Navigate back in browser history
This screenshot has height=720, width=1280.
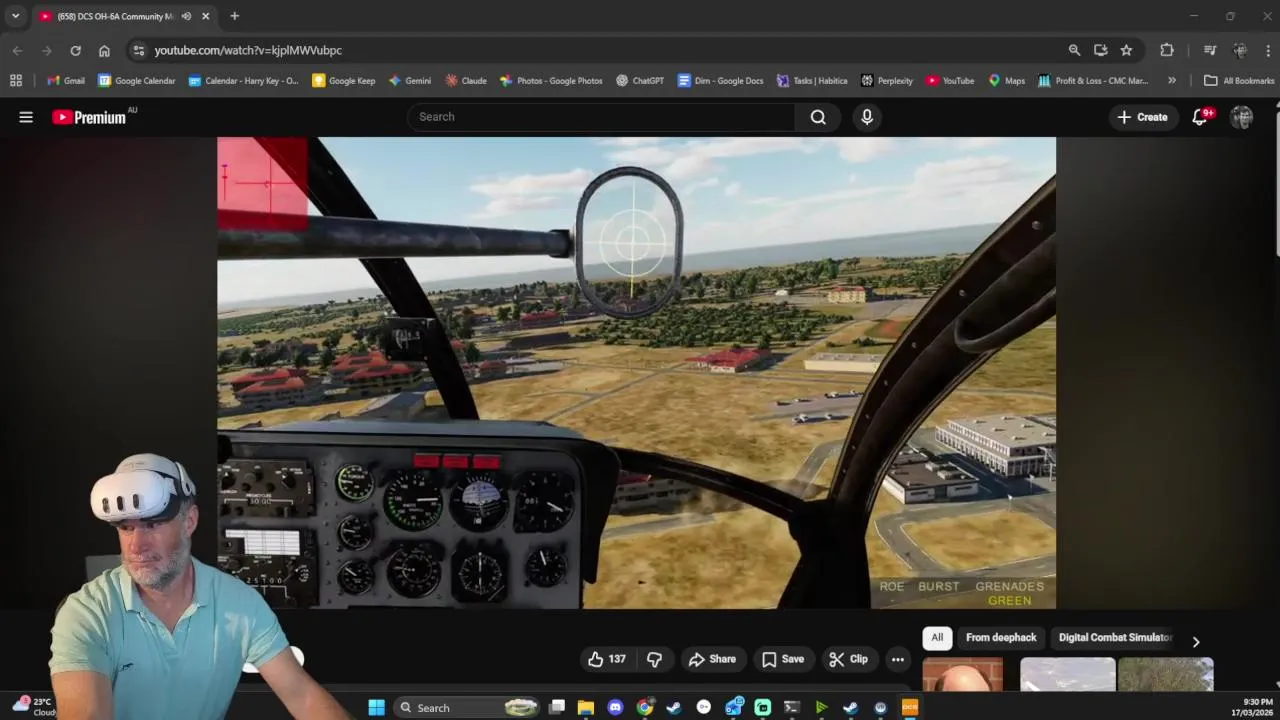click(x=17, y=50)
